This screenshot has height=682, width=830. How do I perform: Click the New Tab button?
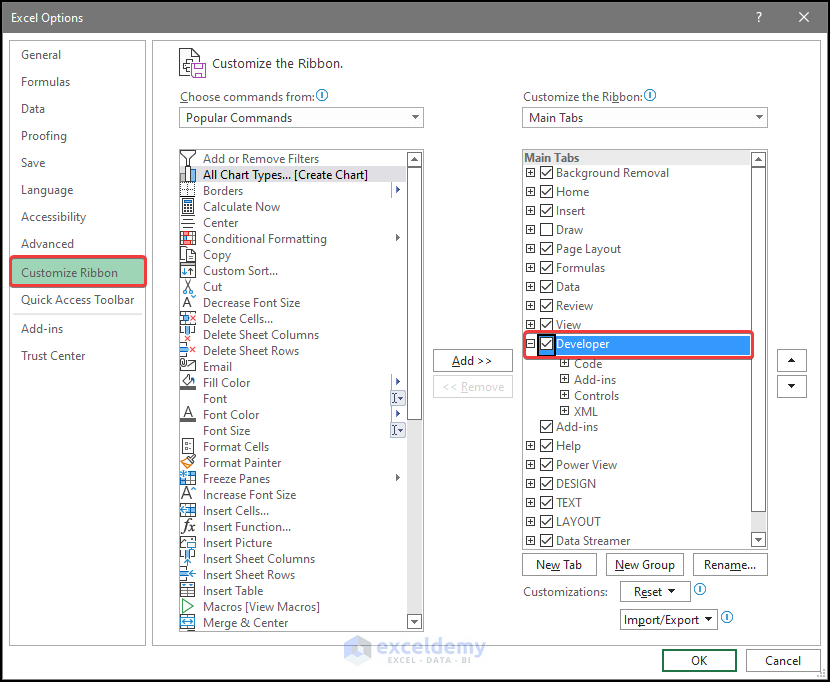tap(559, 565)
